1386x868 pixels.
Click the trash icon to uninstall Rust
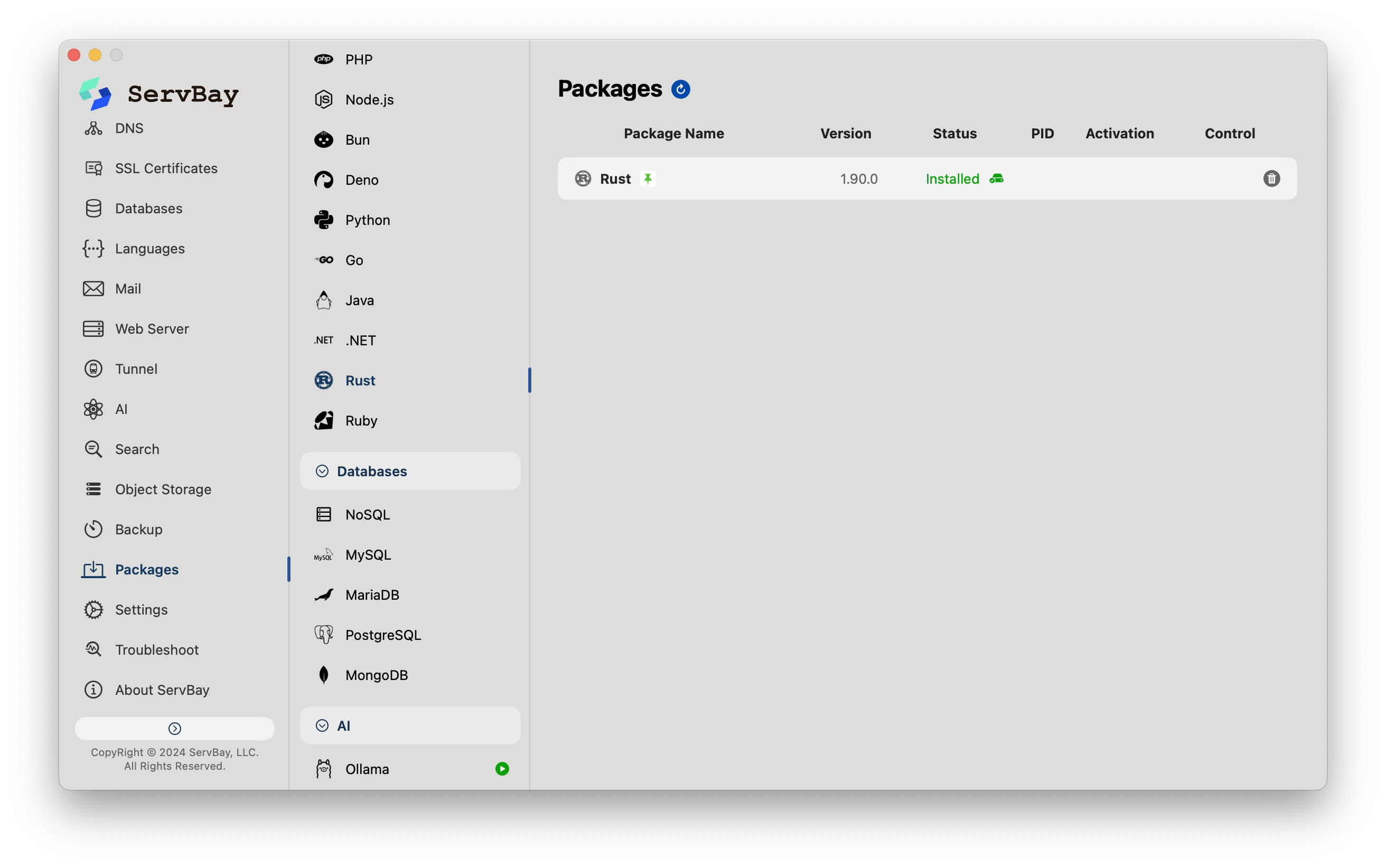(x=1271, y=178)
